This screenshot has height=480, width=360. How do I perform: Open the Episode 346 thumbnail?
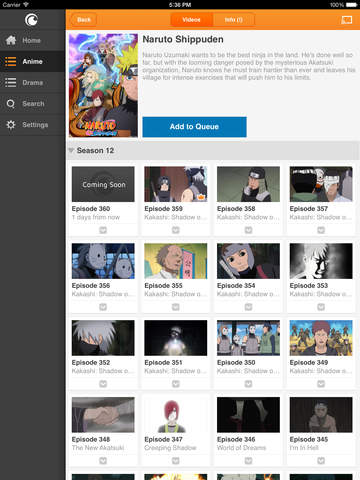click(x=248, y=415)
